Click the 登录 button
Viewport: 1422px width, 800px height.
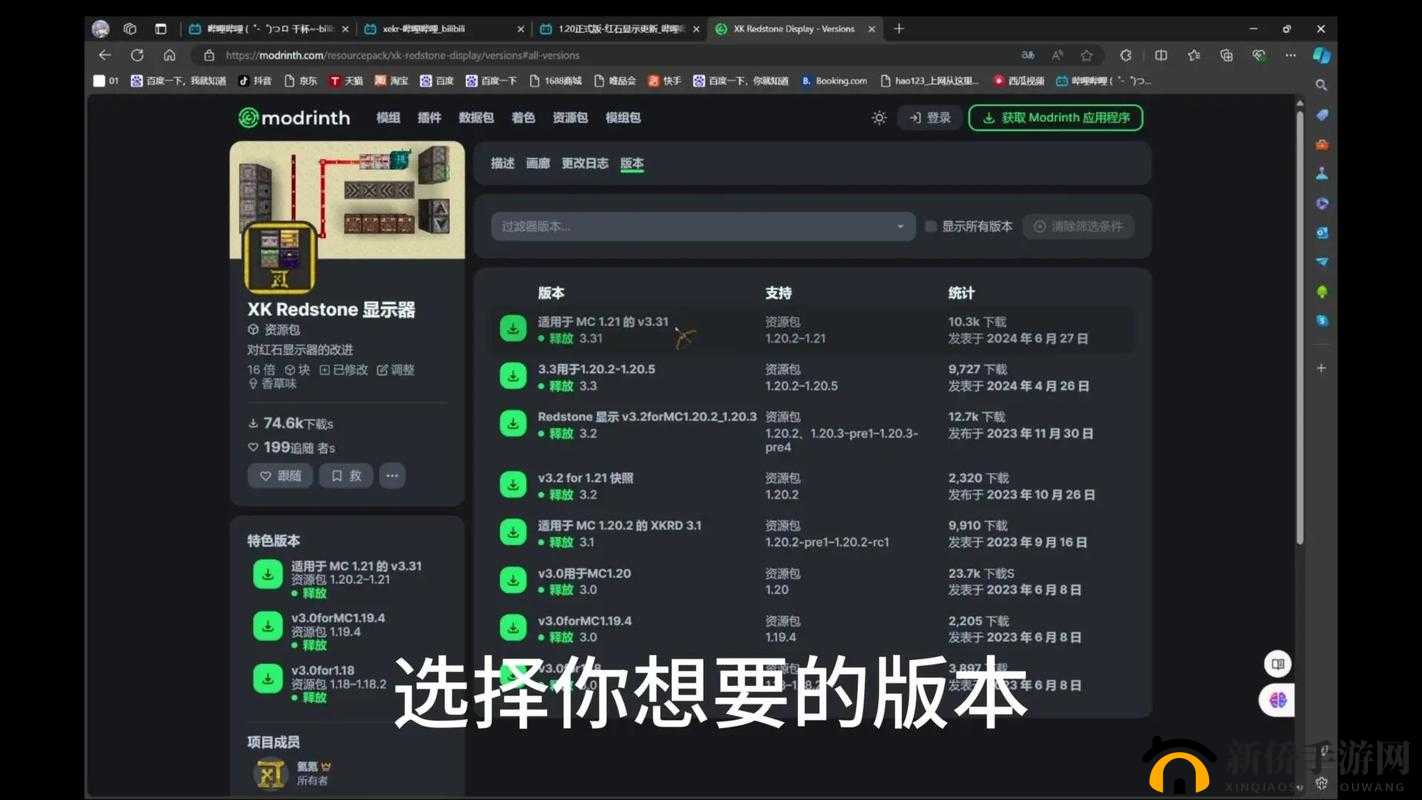click(x=929, y=117)
